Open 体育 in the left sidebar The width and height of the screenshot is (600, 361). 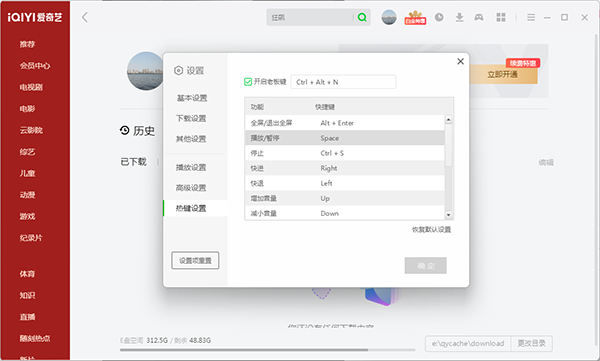(27, 274)
